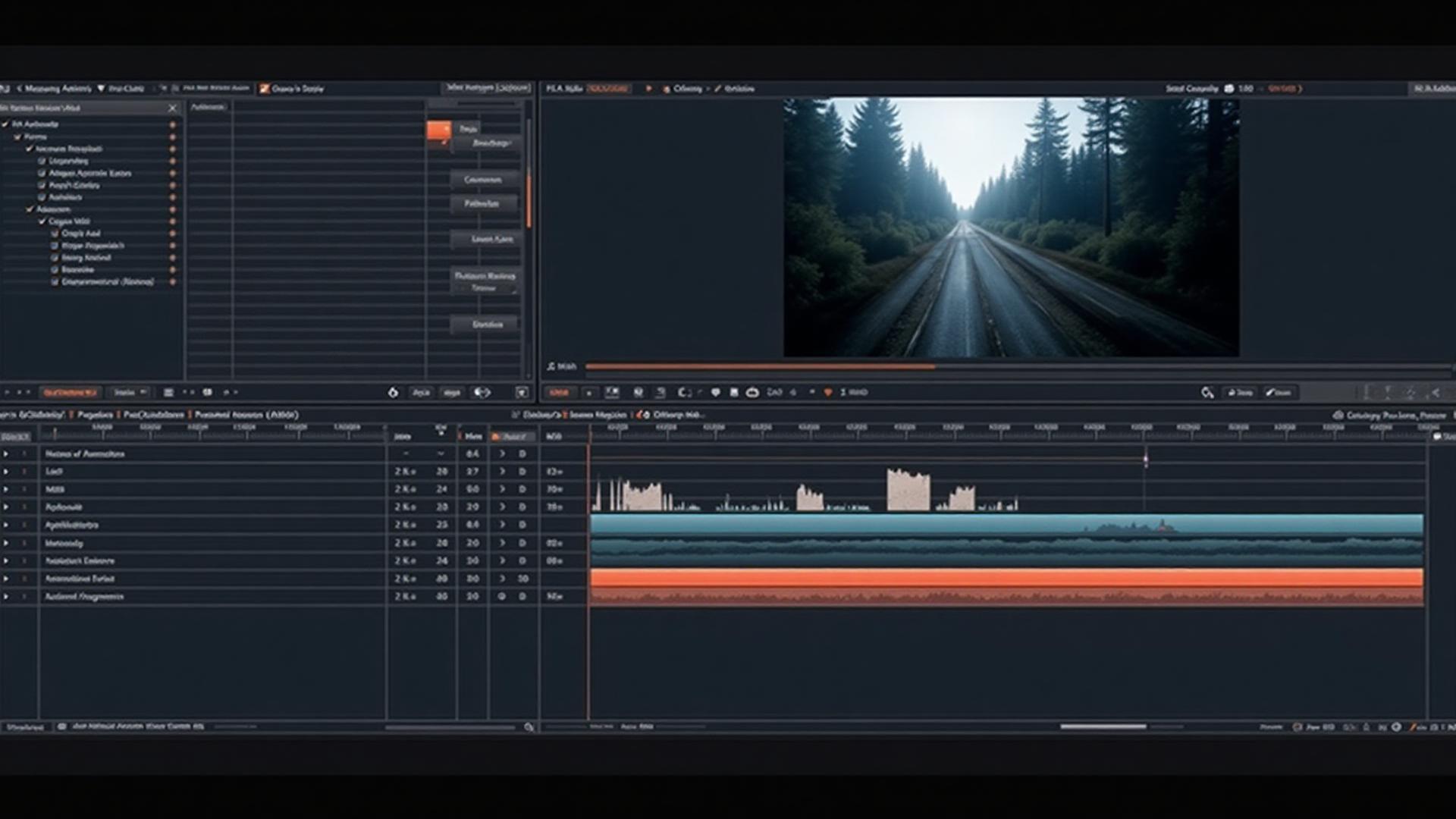Click the speech bubble marker icon under preview
The height and width of the screenshot is (819, 1456).
[x=715, y=392]
